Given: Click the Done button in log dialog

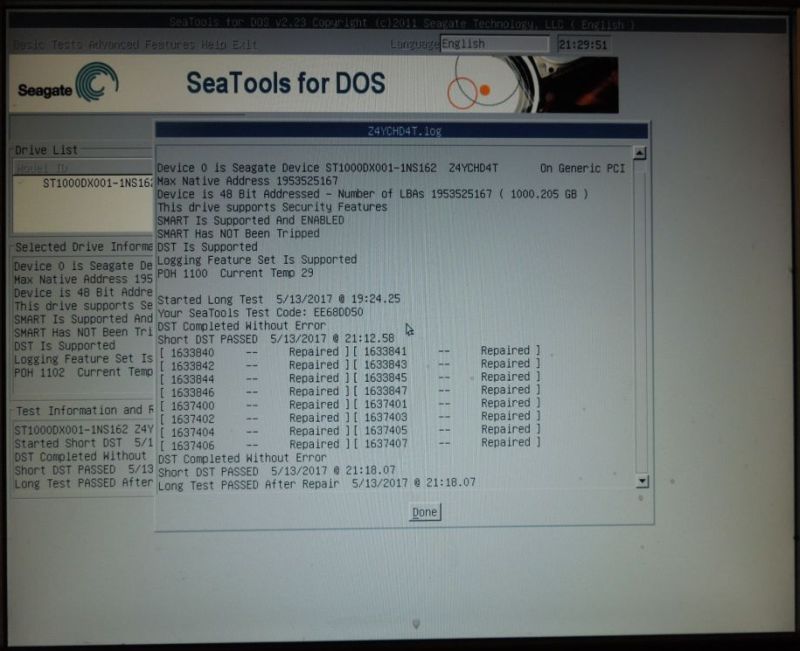Looking at the screenshot, I should pos(425,512).
